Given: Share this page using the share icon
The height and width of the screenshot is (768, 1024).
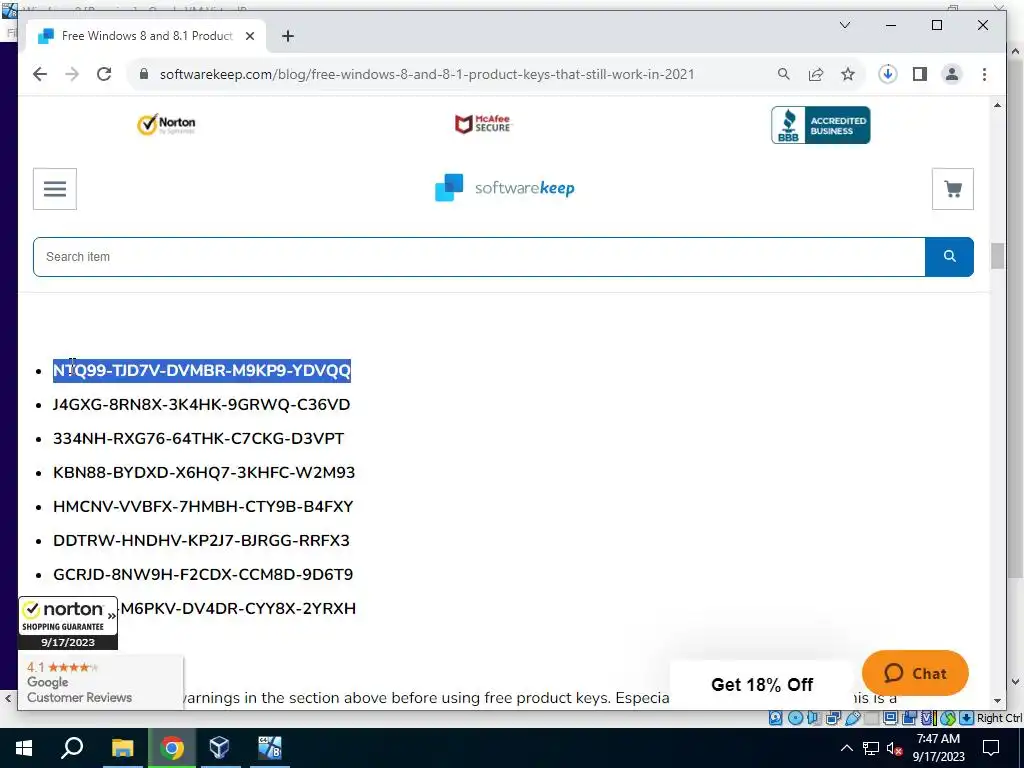Looking at the screenshot, I should coord(816,74).
